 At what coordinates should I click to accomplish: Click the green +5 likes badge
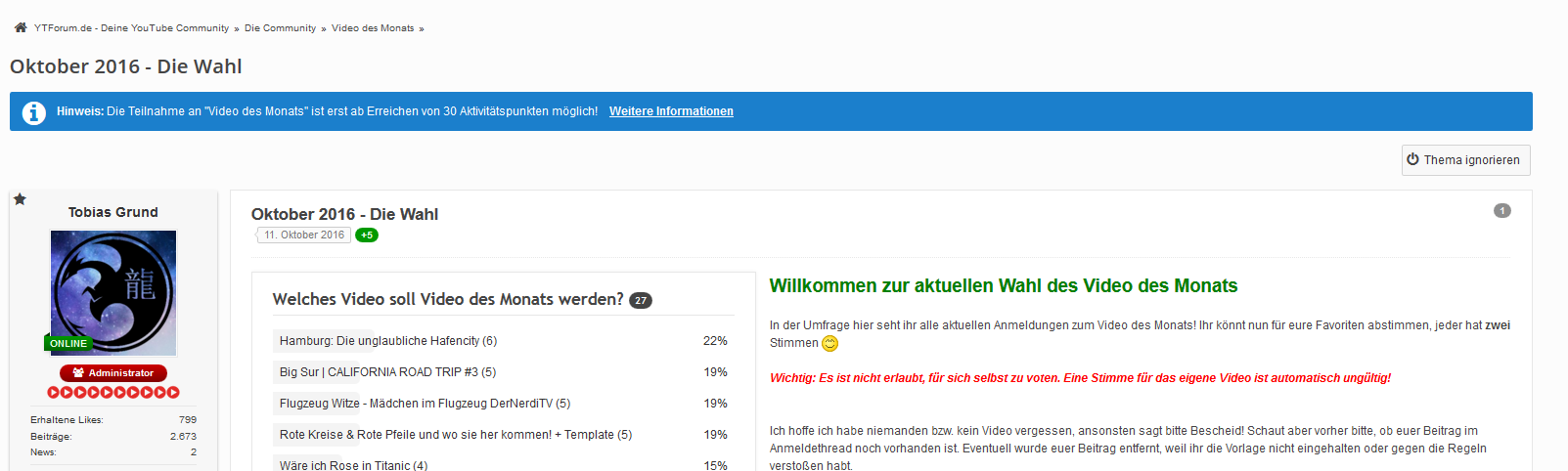pyautogui.click(x=367, y=235)
